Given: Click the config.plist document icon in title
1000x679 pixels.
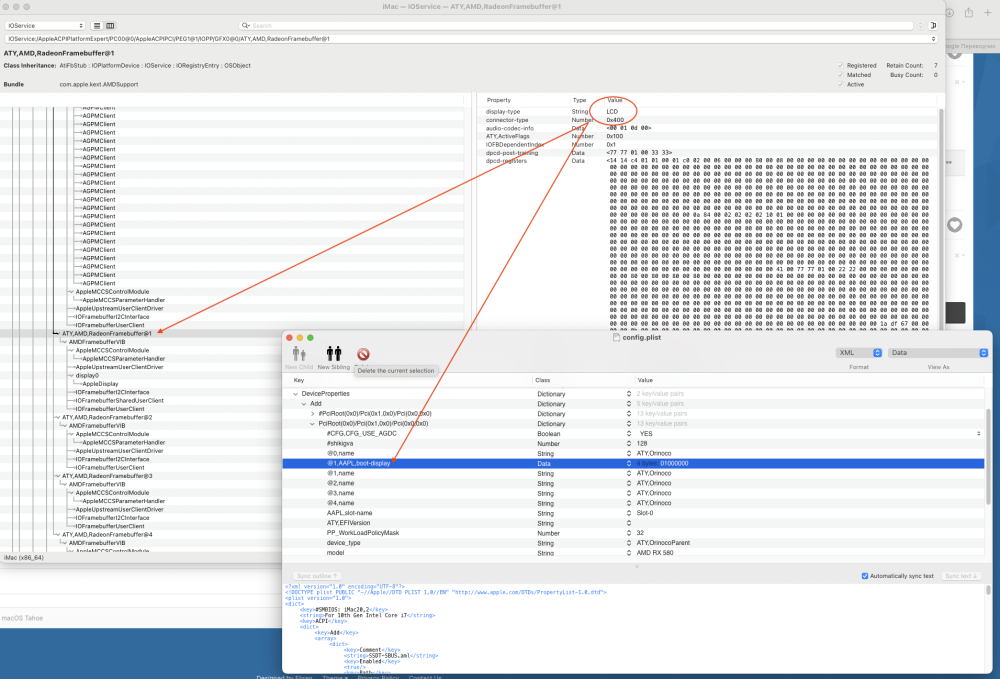Looking at the screenshot, I should (x=616, y=337).
